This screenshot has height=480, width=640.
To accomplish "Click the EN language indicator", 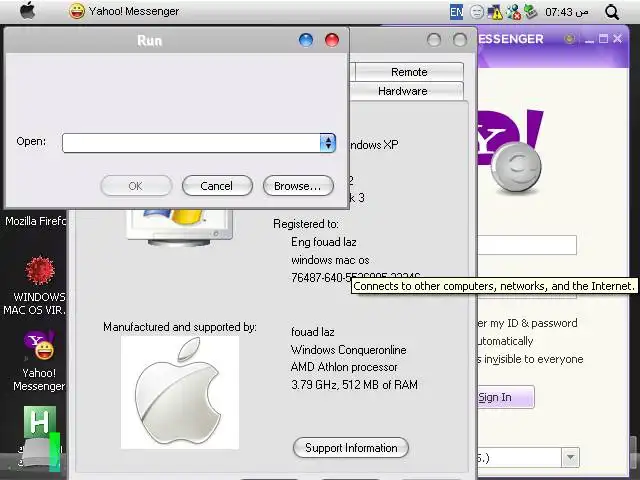I will pyautogui.click(x=456, y=12).
